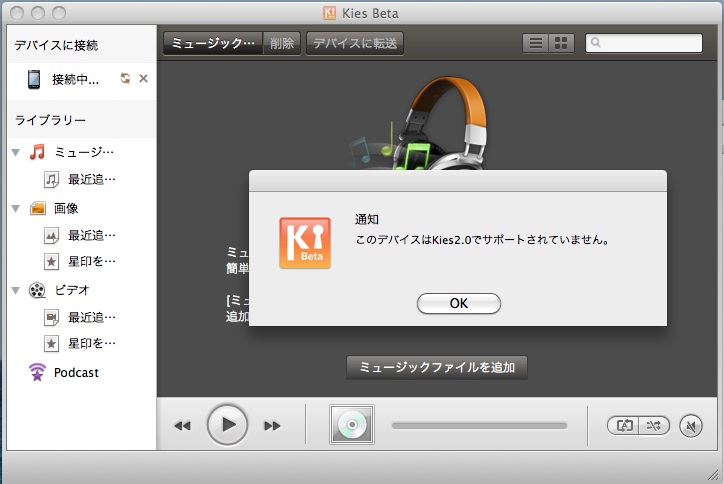
Task: Select the ビデオ label in sidebar
Action: (x=72, y=290)
